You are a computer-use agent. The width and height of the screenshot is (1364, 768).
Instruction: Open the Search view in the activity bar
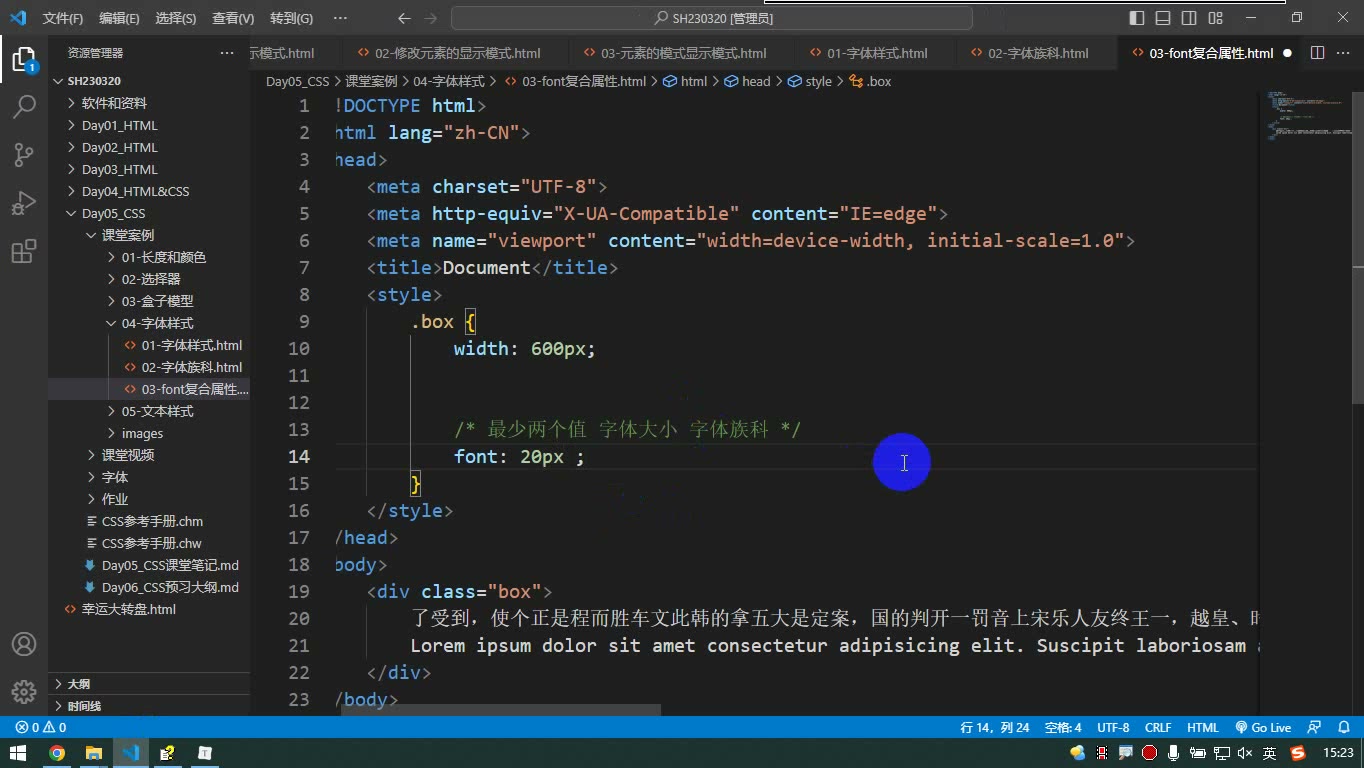[23, 106]
